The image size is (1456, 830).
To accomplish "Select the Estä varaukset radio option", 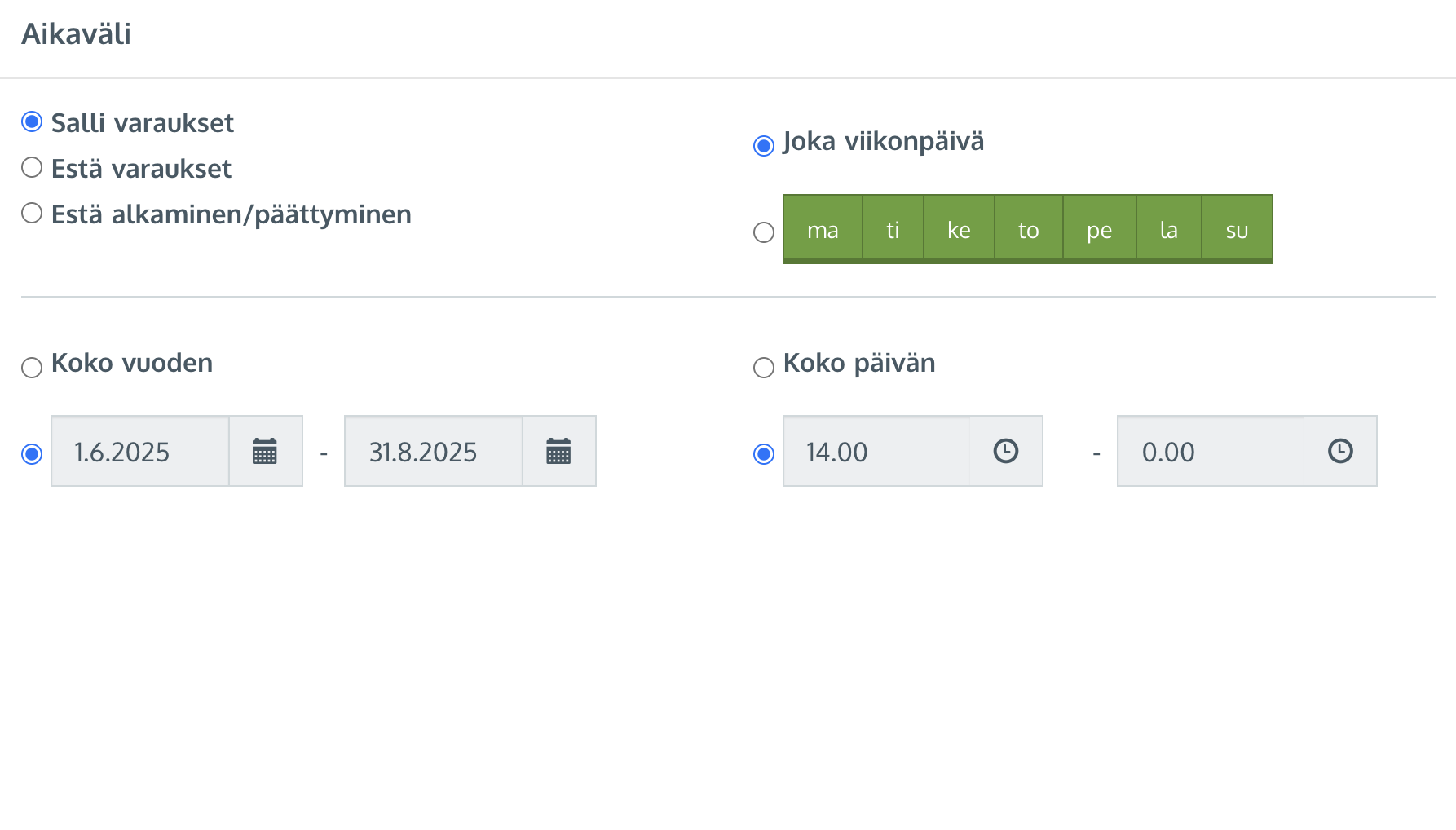I will (x=32, y=168).
